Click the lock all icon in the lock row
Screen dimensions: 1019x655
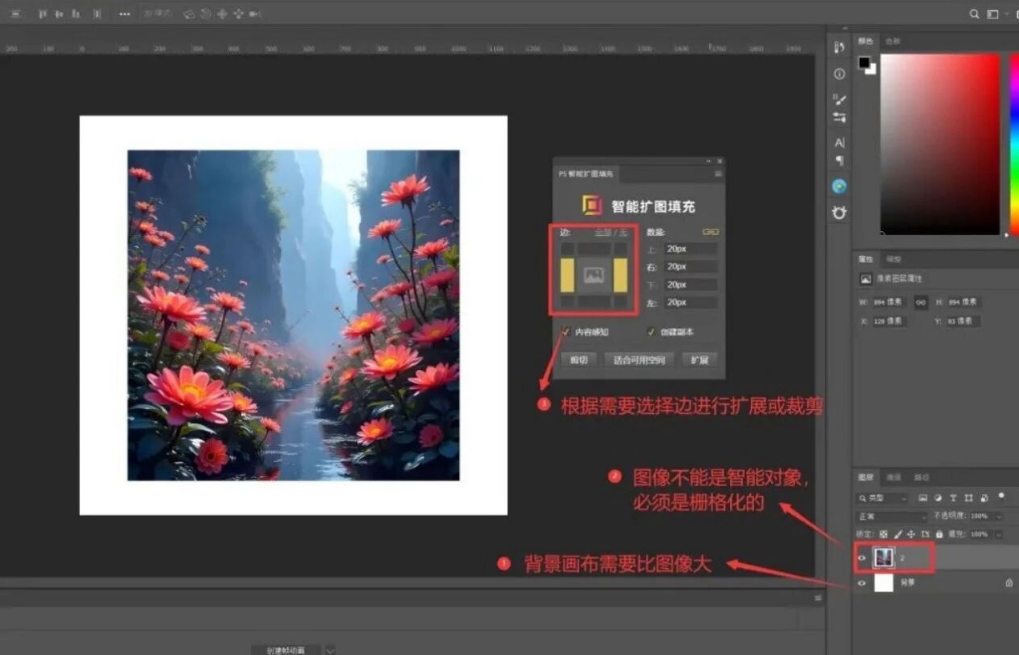coord(939,534)
